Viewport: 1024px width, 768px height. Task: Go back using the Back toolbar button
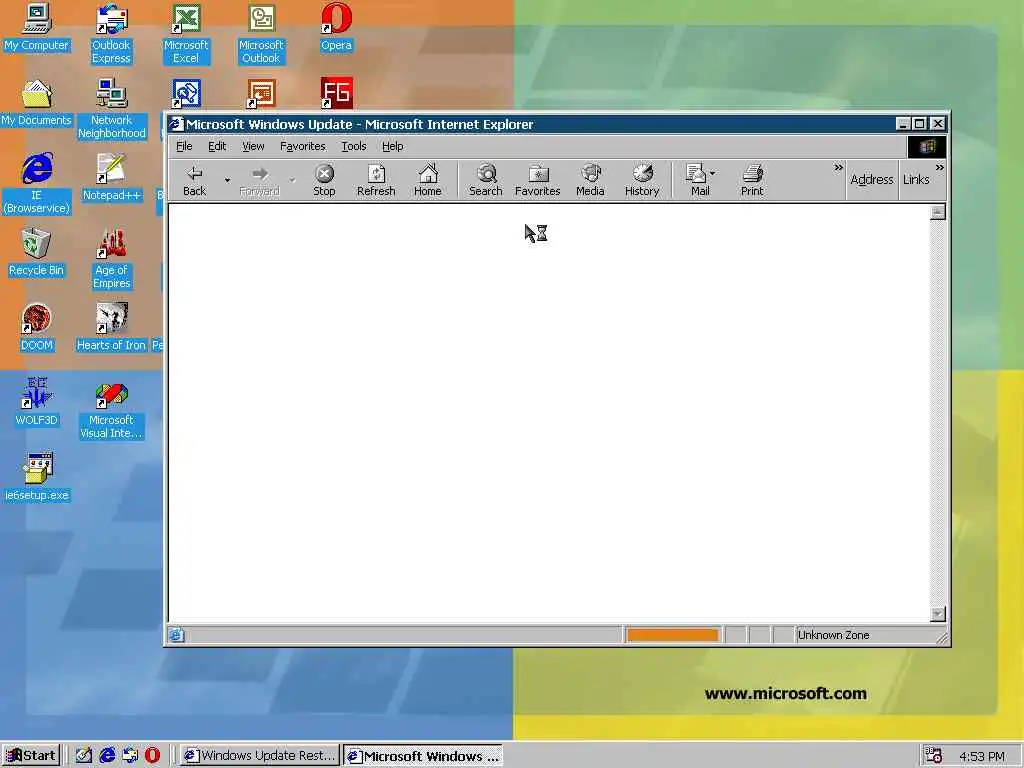[194, 180]
